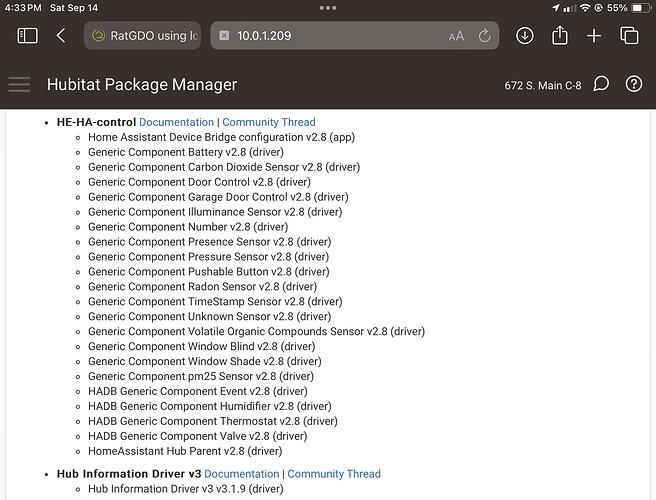Click Generic Component Number v2.8 entry
Screen dimensions: 656x500
(x=188, y=227)
